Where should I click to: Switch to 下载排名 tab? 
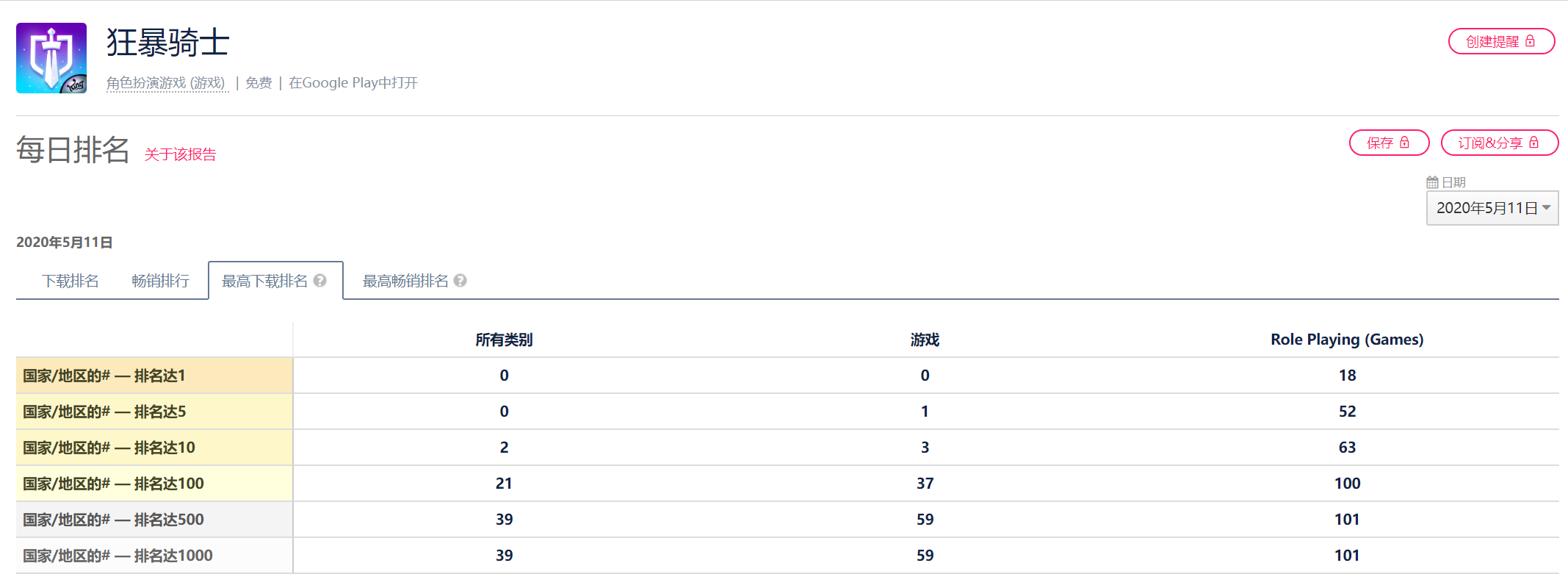point(71,281)
